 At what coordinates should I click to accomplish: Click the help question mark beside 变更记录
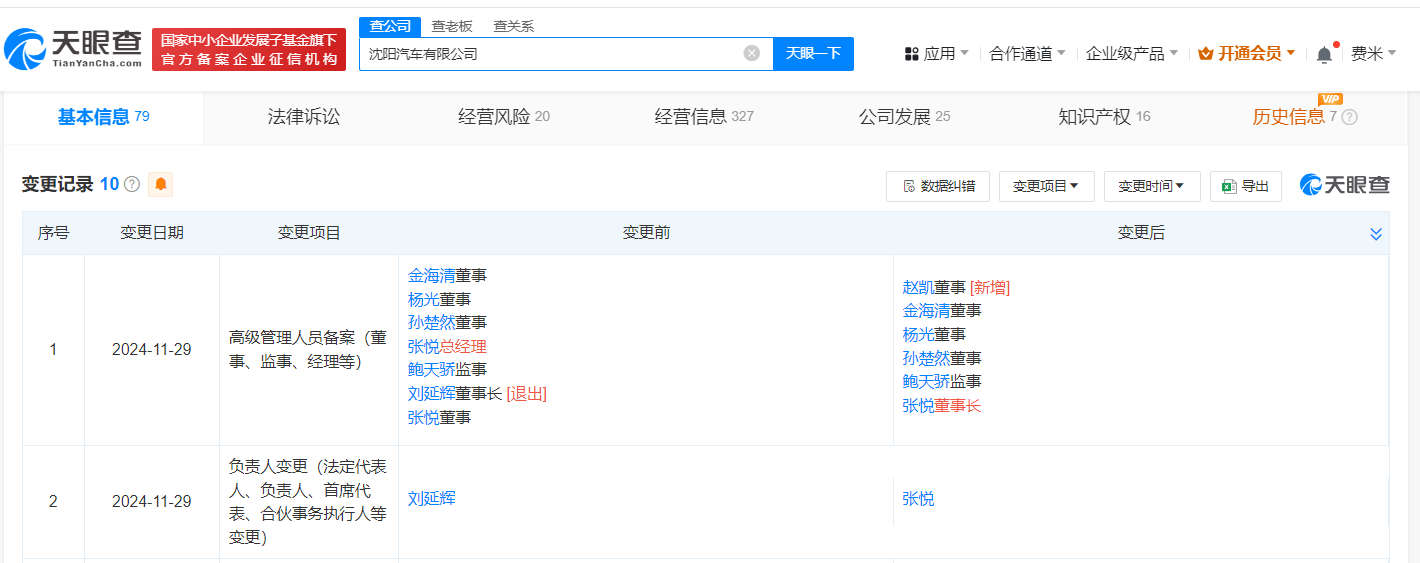tap(132, 185)
